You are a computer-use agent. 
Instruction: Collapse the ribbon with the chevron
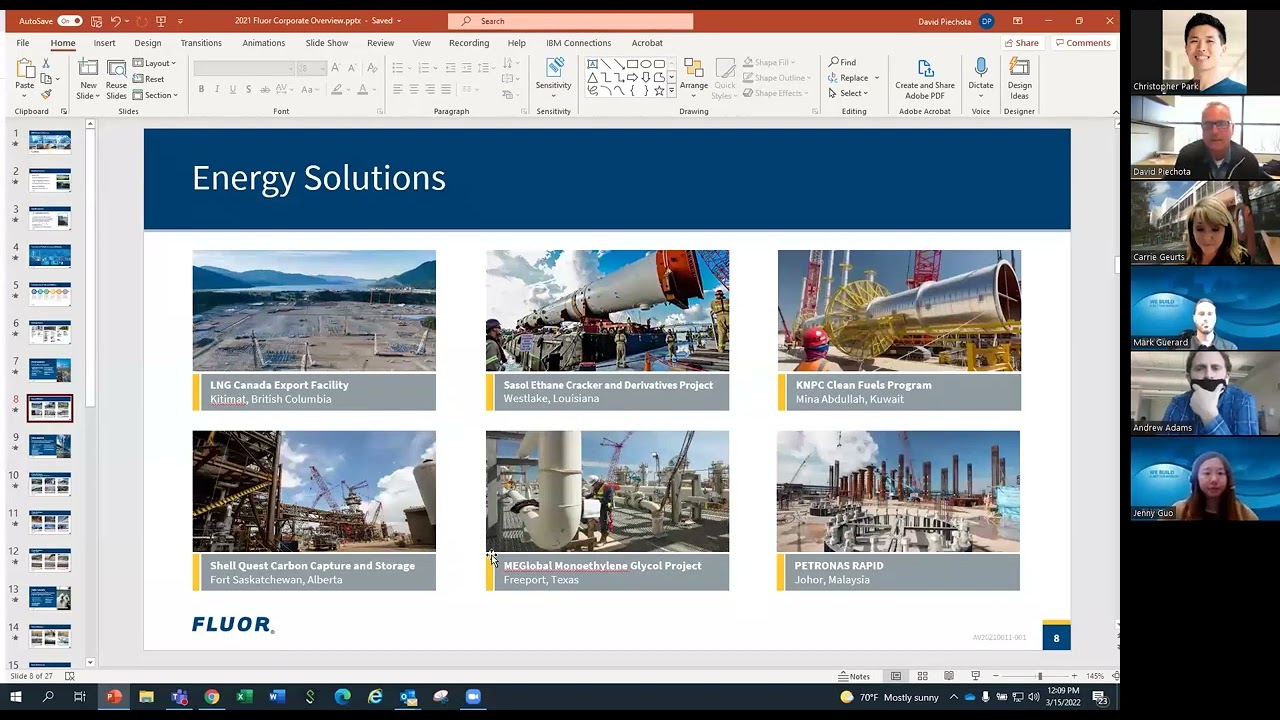click(1114, 111)
